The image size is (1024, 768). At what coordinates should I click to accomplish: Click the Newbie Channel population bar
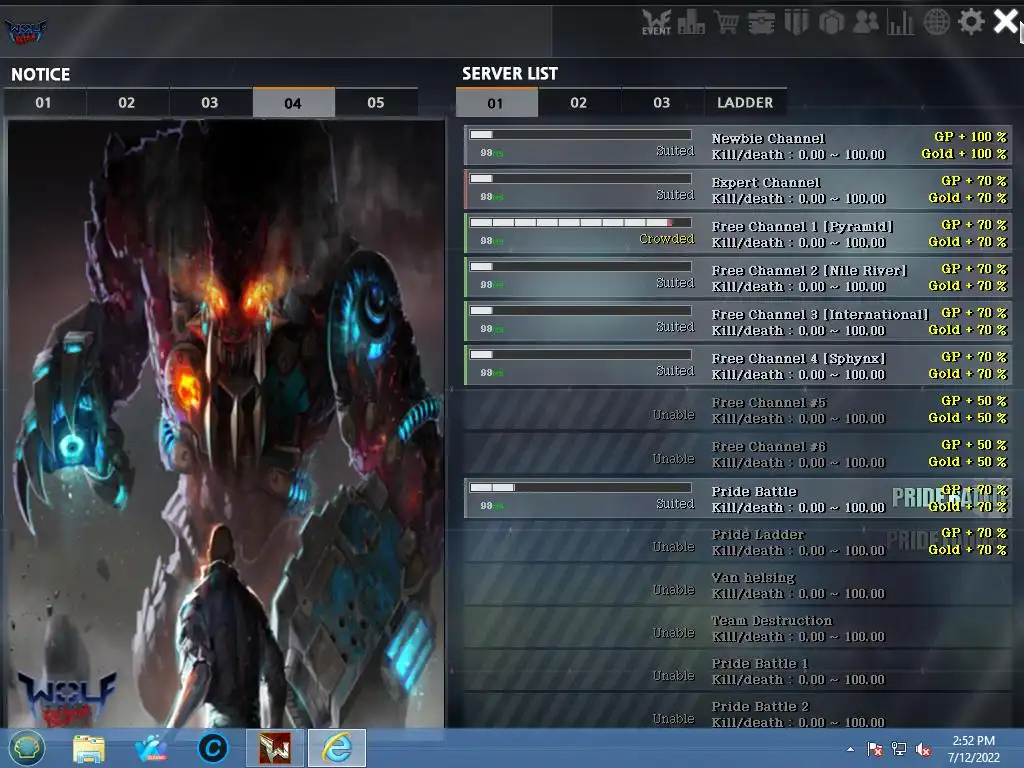[581, 135]
